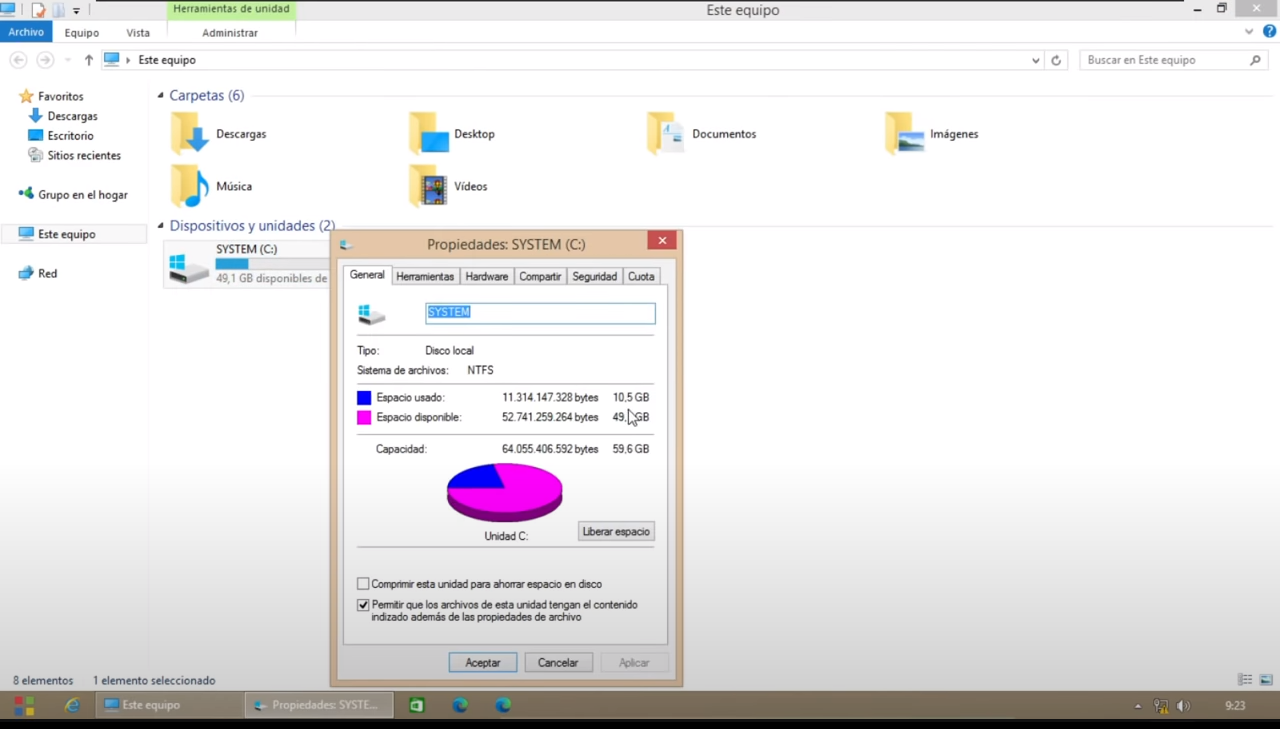Disable file content indexing on the drive

click(363, 605)
